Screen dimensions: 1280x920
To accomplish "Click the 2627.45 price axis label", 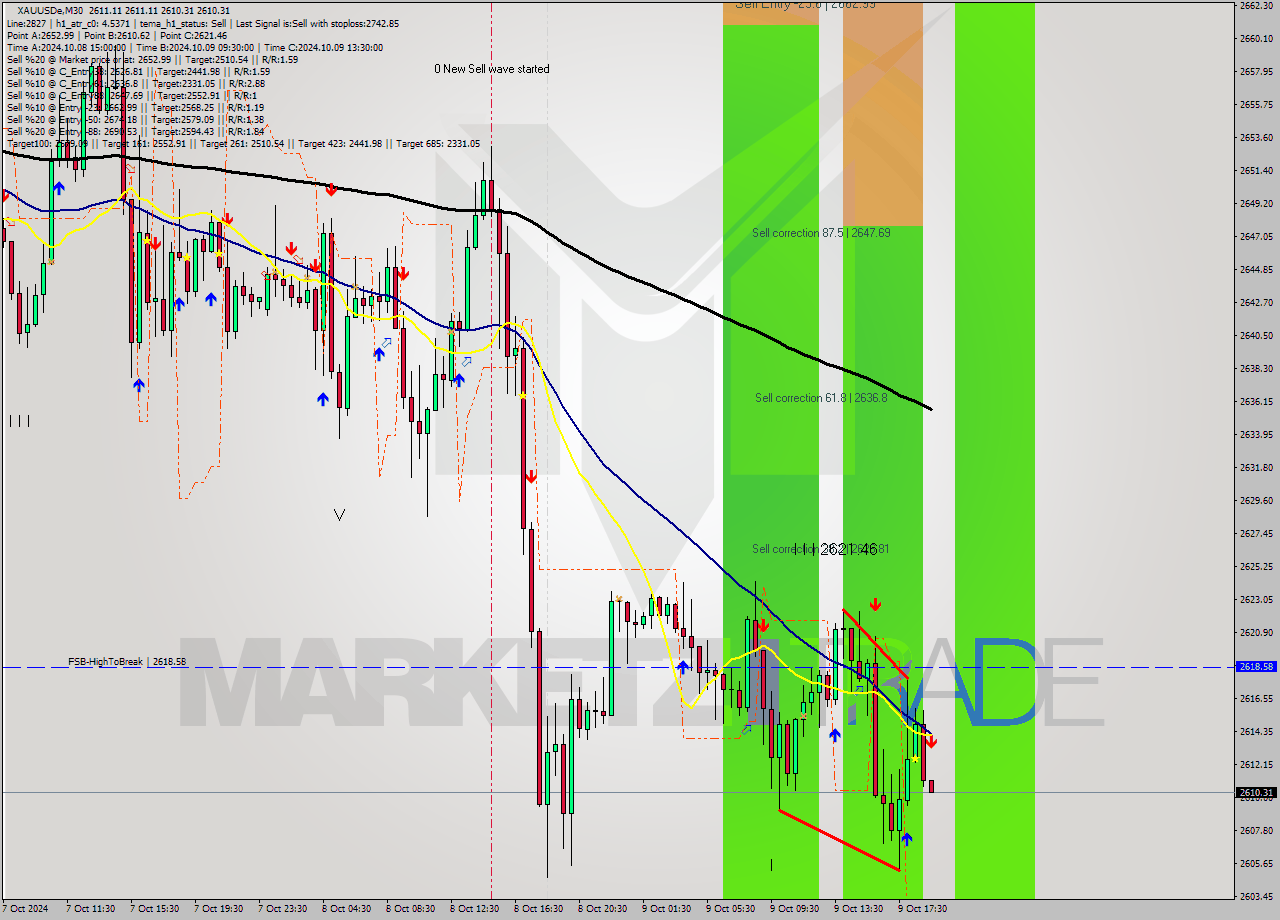I will point(1256,533).
